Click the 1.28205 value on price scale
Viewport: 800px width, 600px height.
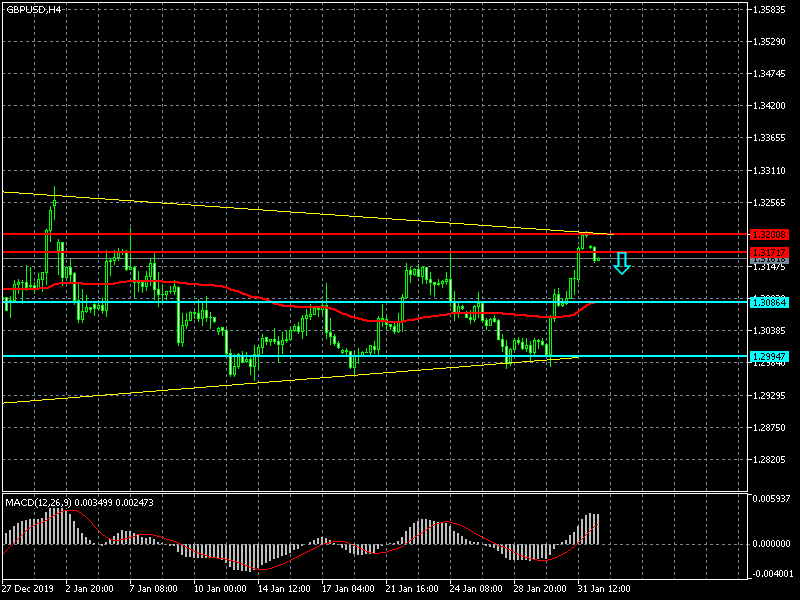(x=771, y=461)
